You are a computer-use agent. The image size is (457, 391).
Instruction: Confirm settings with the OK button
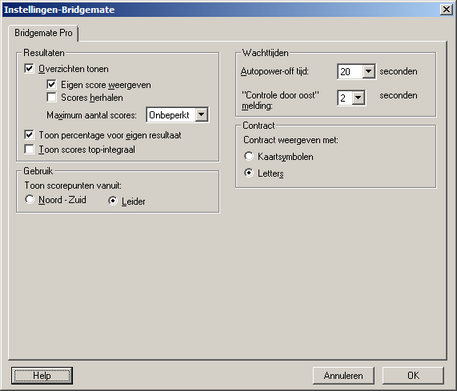(413, 376)
